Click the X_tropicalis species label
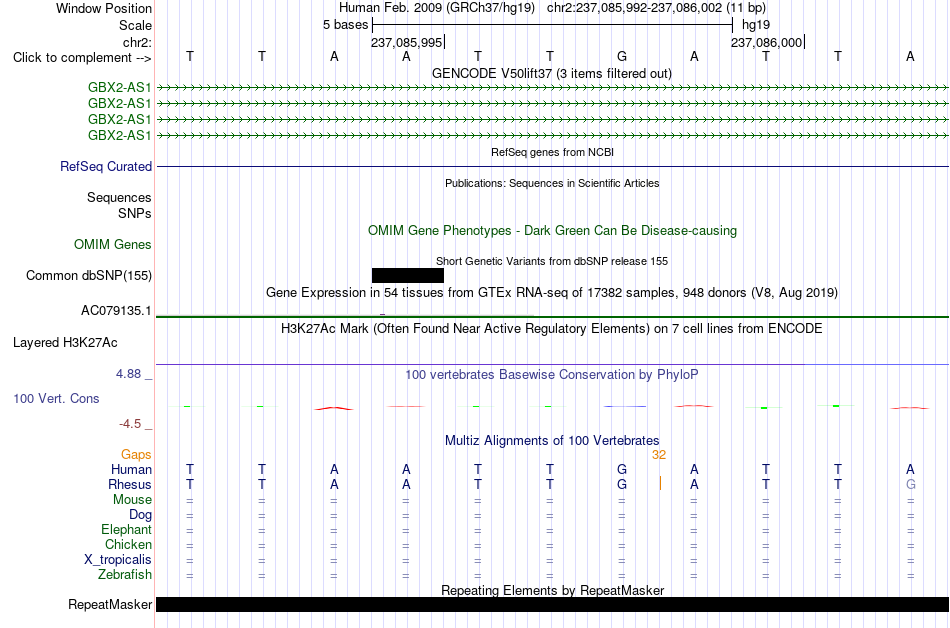The image size is (950, 628). (118, 560)
